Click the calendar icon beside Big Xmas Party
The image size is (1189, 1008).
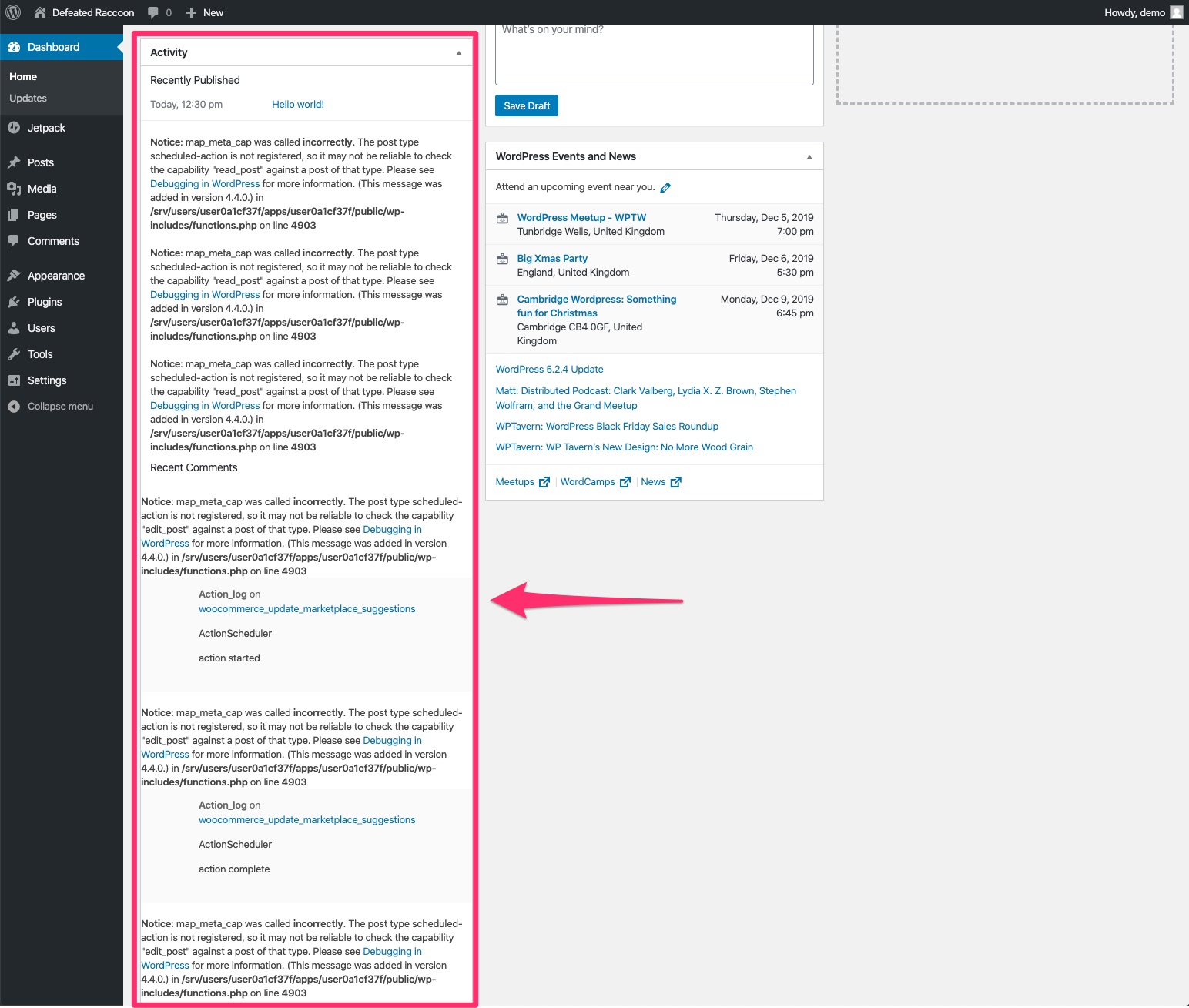[x=503, y=259]
